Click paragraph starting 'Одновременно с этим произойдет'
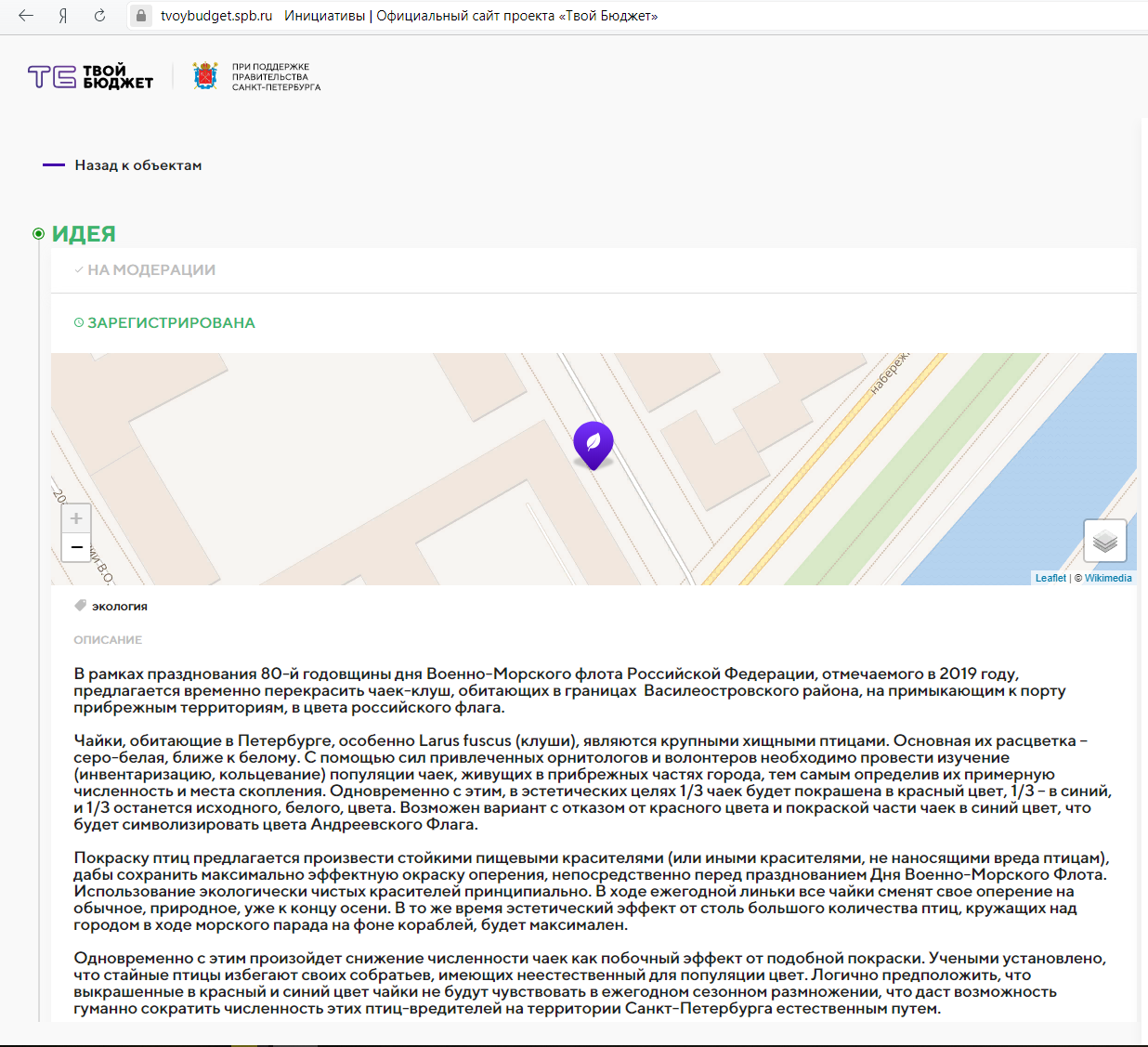This screenshot has width=1148, height=1047. [x=590, y=983]
